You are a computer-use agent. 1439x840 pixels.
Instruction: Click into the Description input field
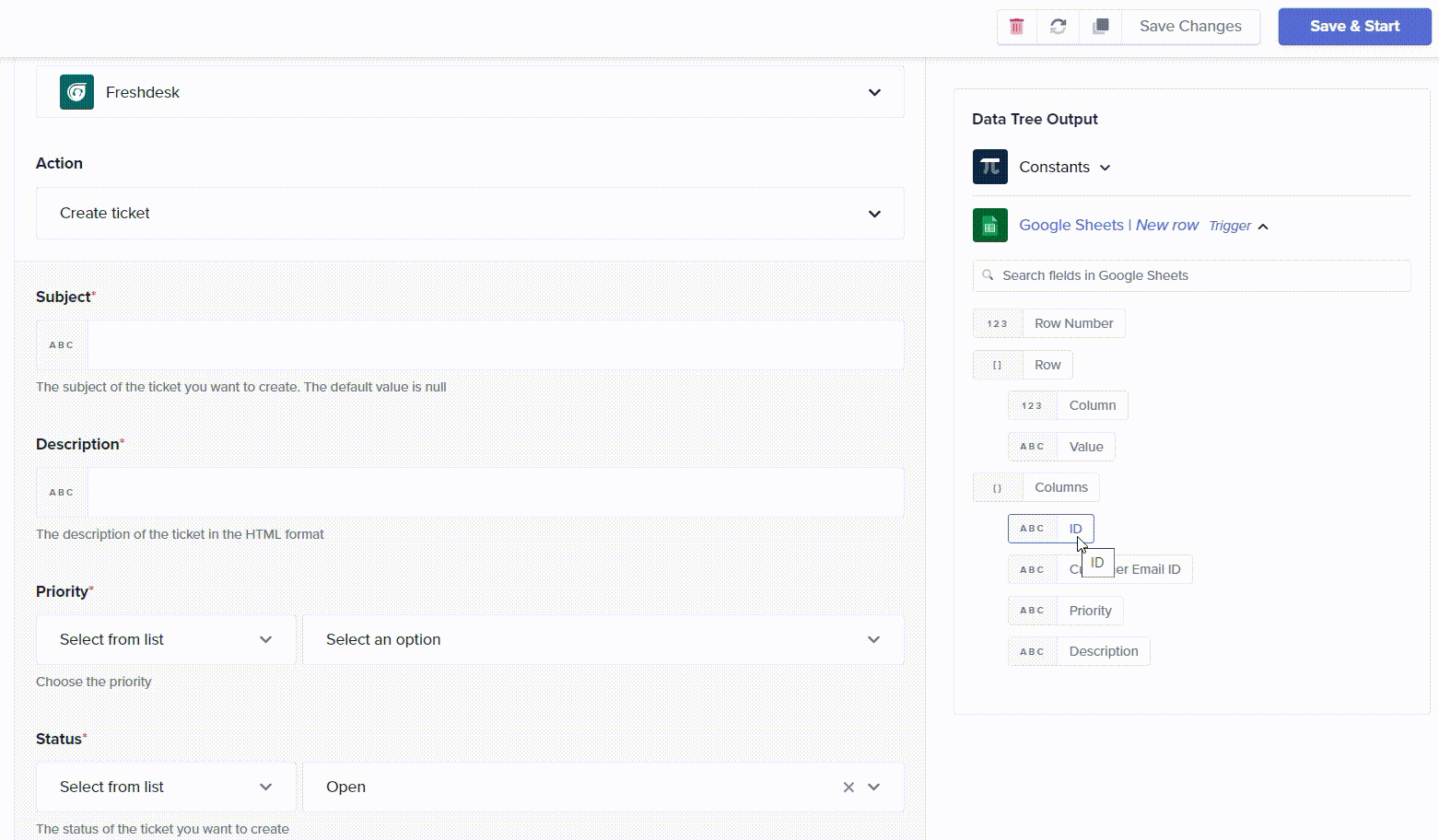pos(496,492)
